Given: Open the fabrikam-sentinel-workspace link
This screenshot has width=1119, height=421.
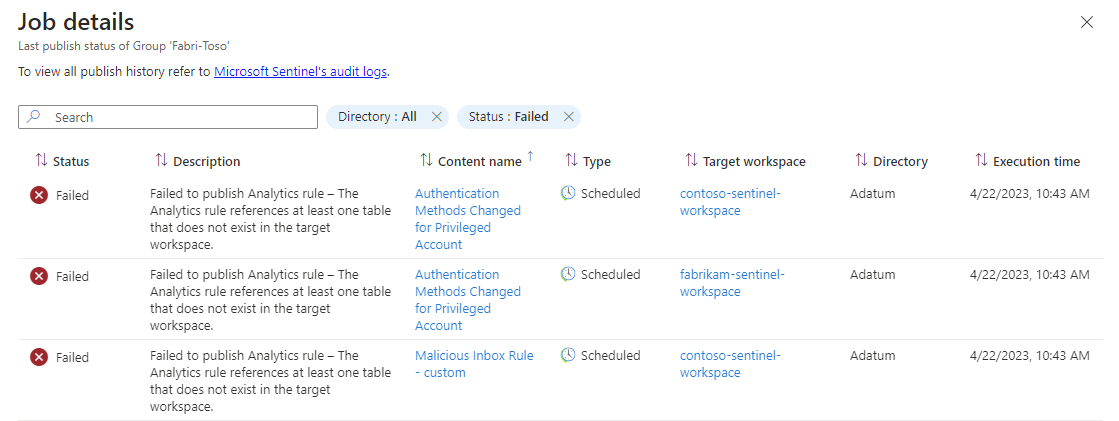Looking at the screenshot, I should [732, 283].
